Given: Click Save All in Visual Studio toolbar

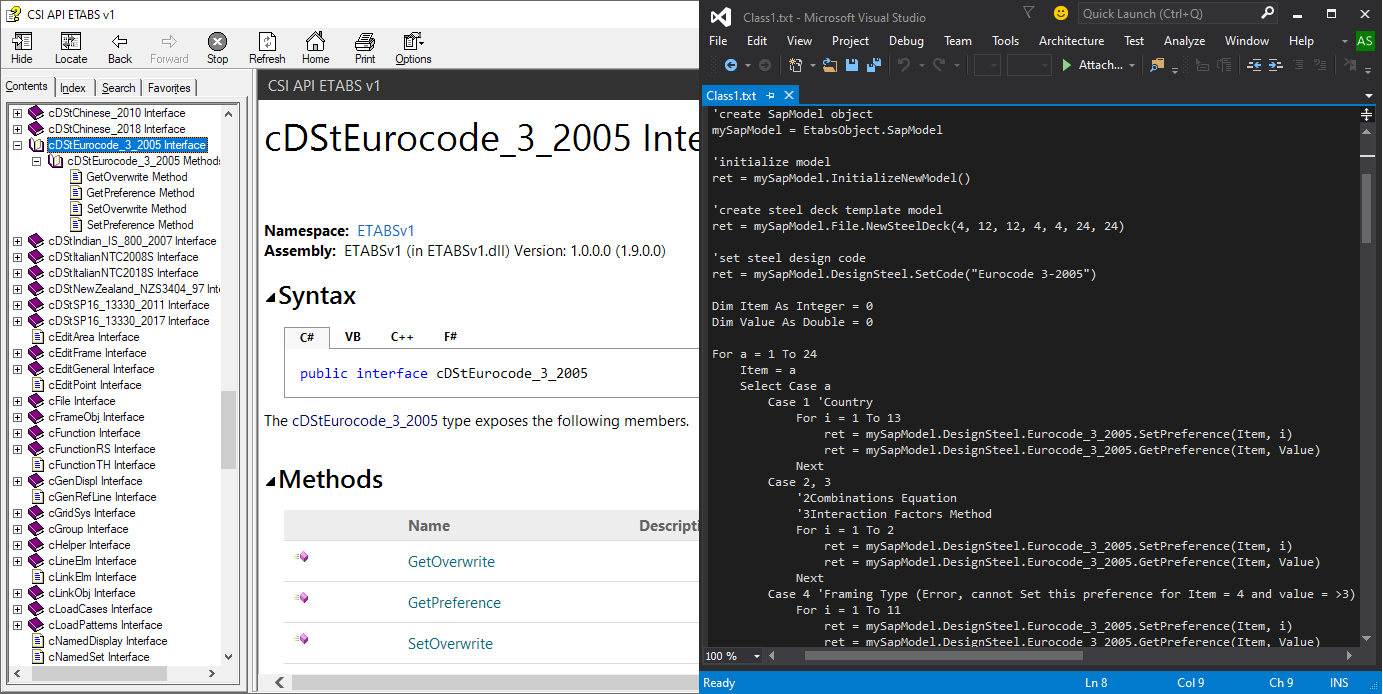Looking at the screenshot, I should [x=873, y=65].
